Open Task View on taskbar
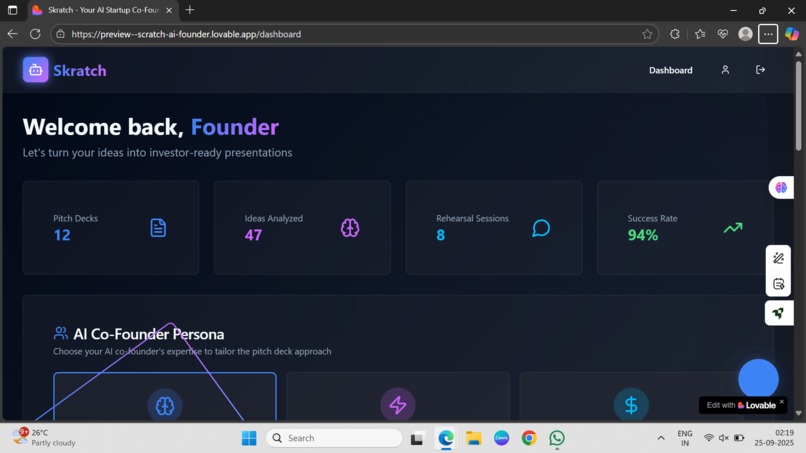This screenshot has height=453, width=806. point(417,439)
